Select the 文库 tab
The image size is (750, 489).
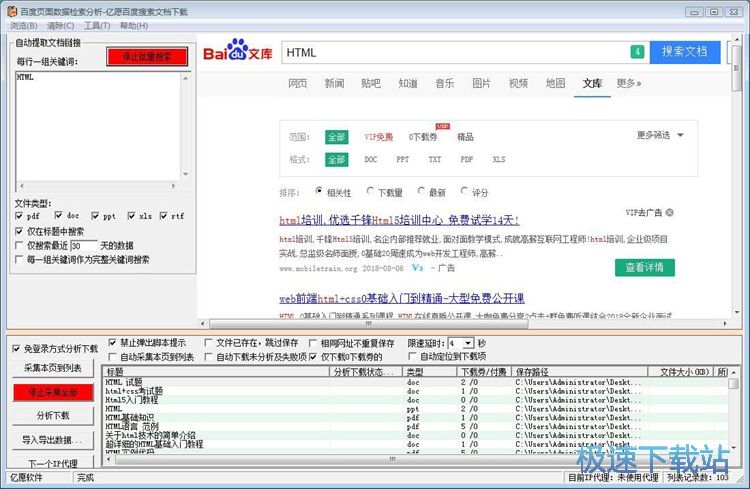coord(592,83)
